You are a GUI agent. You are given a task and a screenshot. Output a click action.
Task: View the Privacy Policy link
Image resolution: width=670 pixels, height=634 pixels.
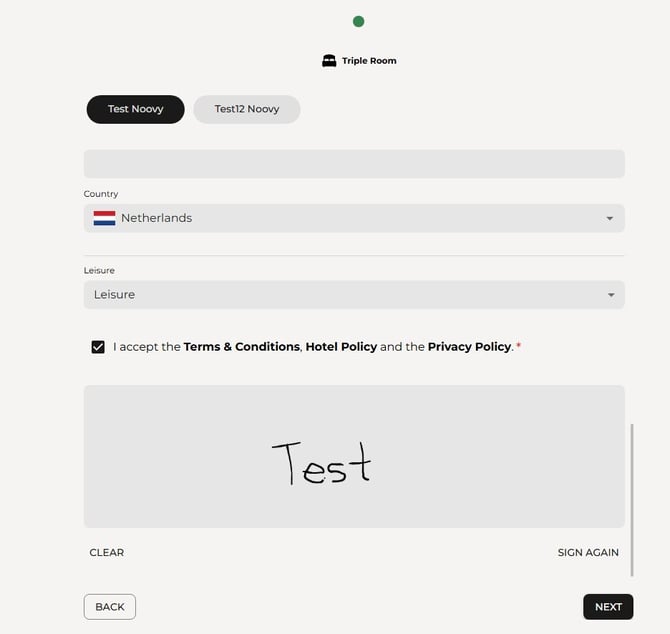point(469,347)
